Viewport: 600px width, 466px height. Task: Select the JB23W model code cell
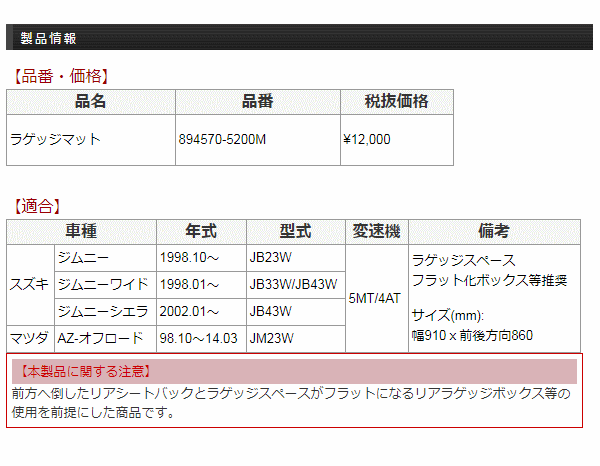[271, 257]
